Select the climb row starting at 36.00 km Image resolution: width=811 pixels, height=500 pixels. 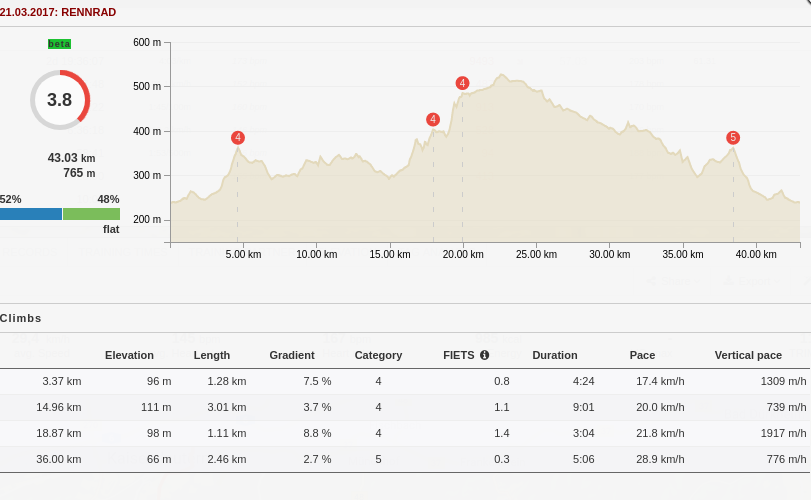405,459
